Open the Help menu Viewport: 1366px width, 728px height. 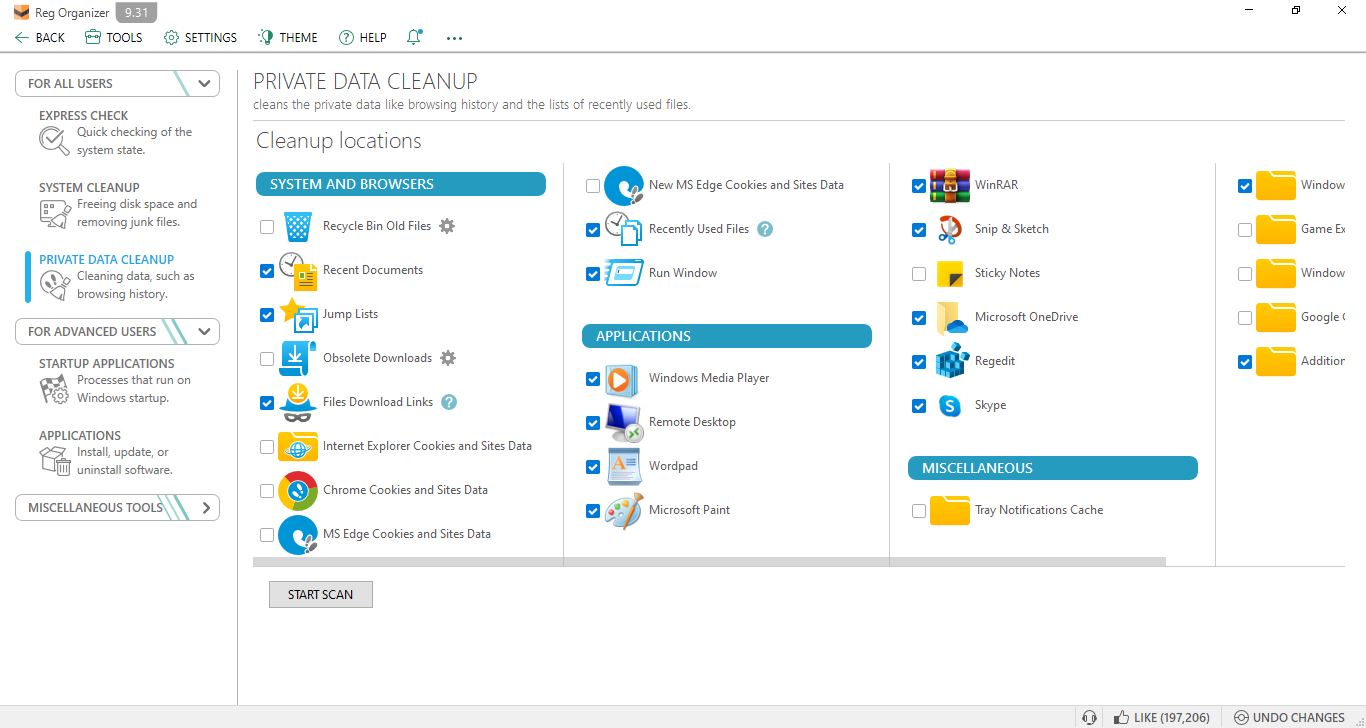click(x=362, y=37)
